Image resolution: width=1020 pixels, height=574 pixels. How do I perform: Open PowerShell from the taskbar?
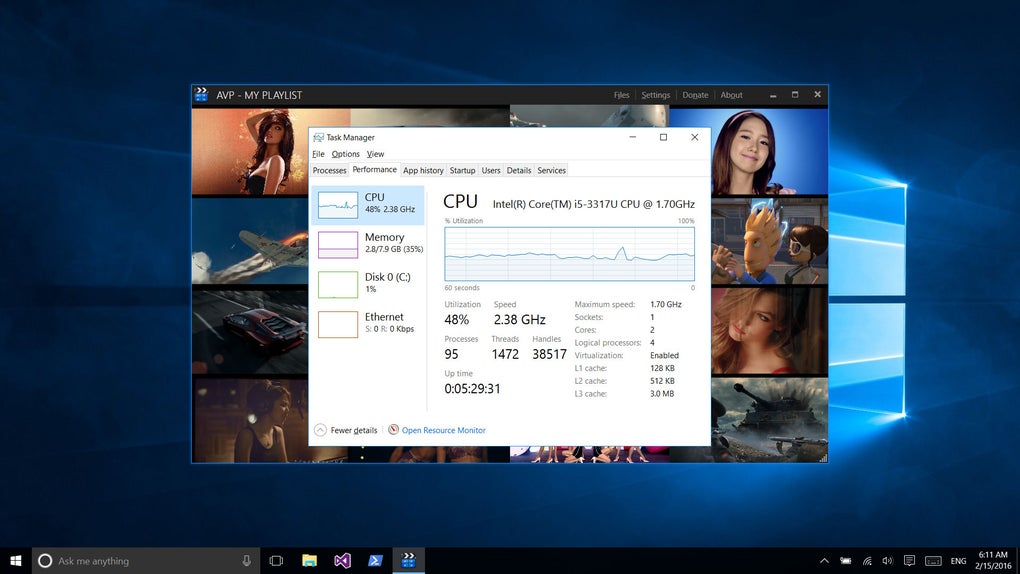pos(375,560)
